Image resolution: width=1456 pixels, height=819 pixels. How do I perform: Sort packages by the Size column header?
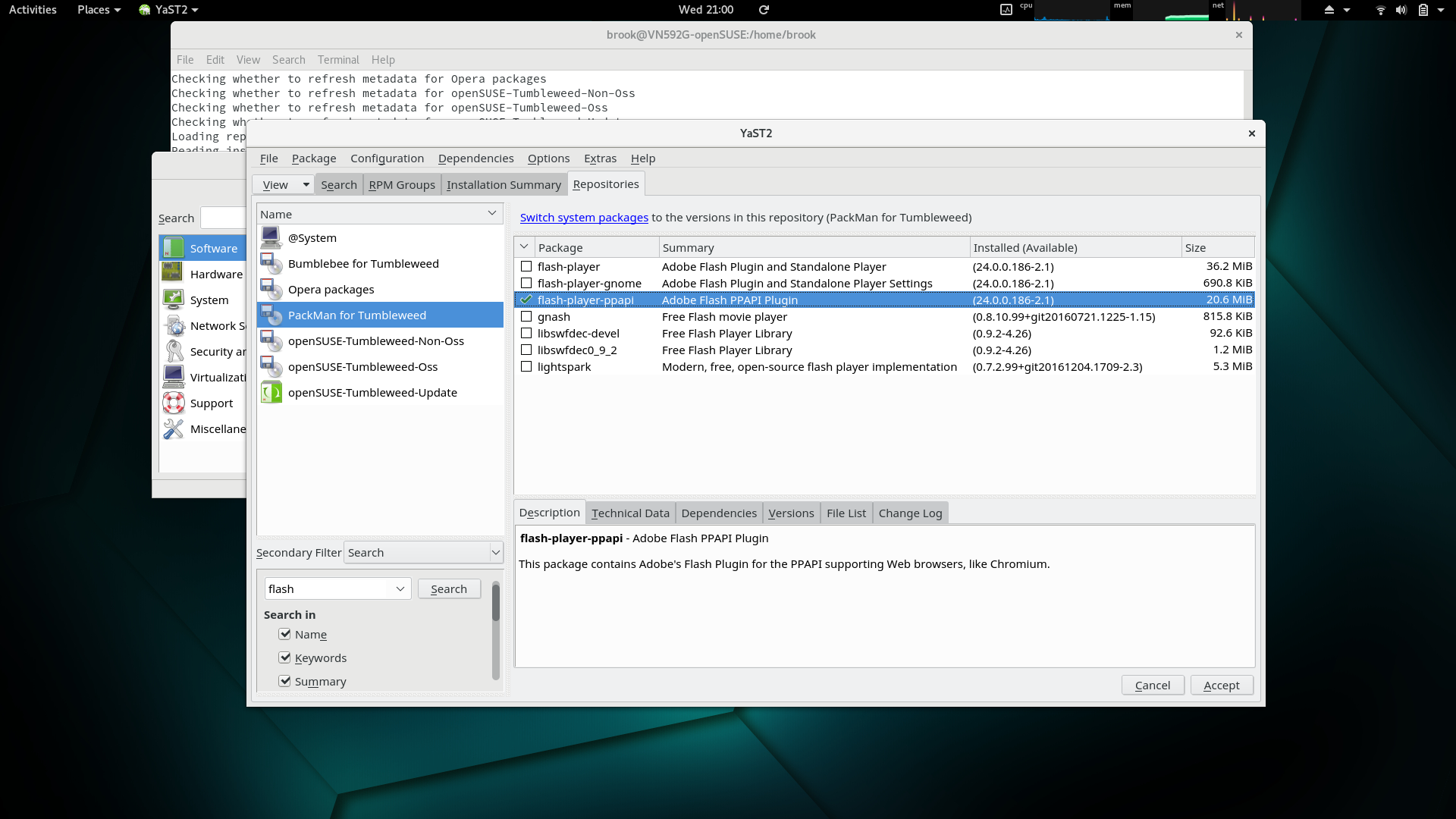pyautogui.click(x=1217, y=248)
